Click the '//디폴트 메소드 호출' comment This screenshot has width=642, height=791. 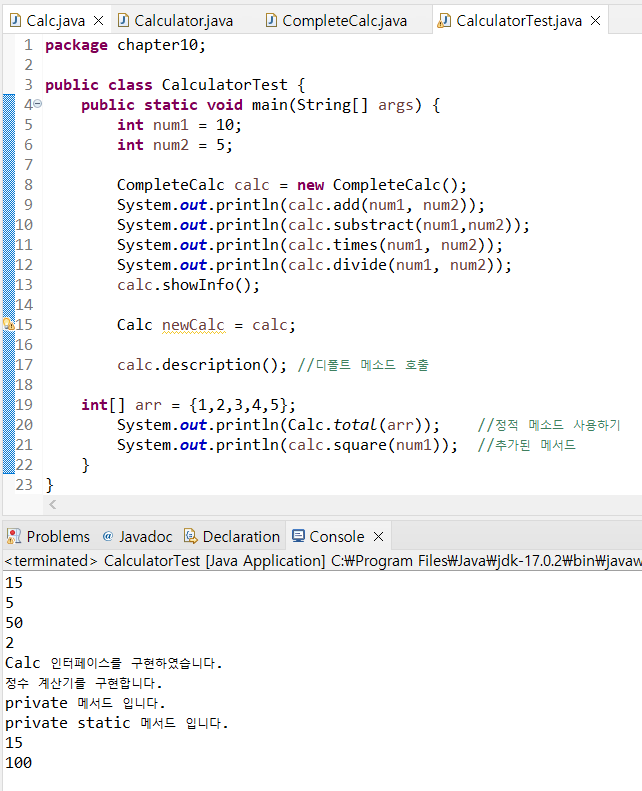pos(363,365)
